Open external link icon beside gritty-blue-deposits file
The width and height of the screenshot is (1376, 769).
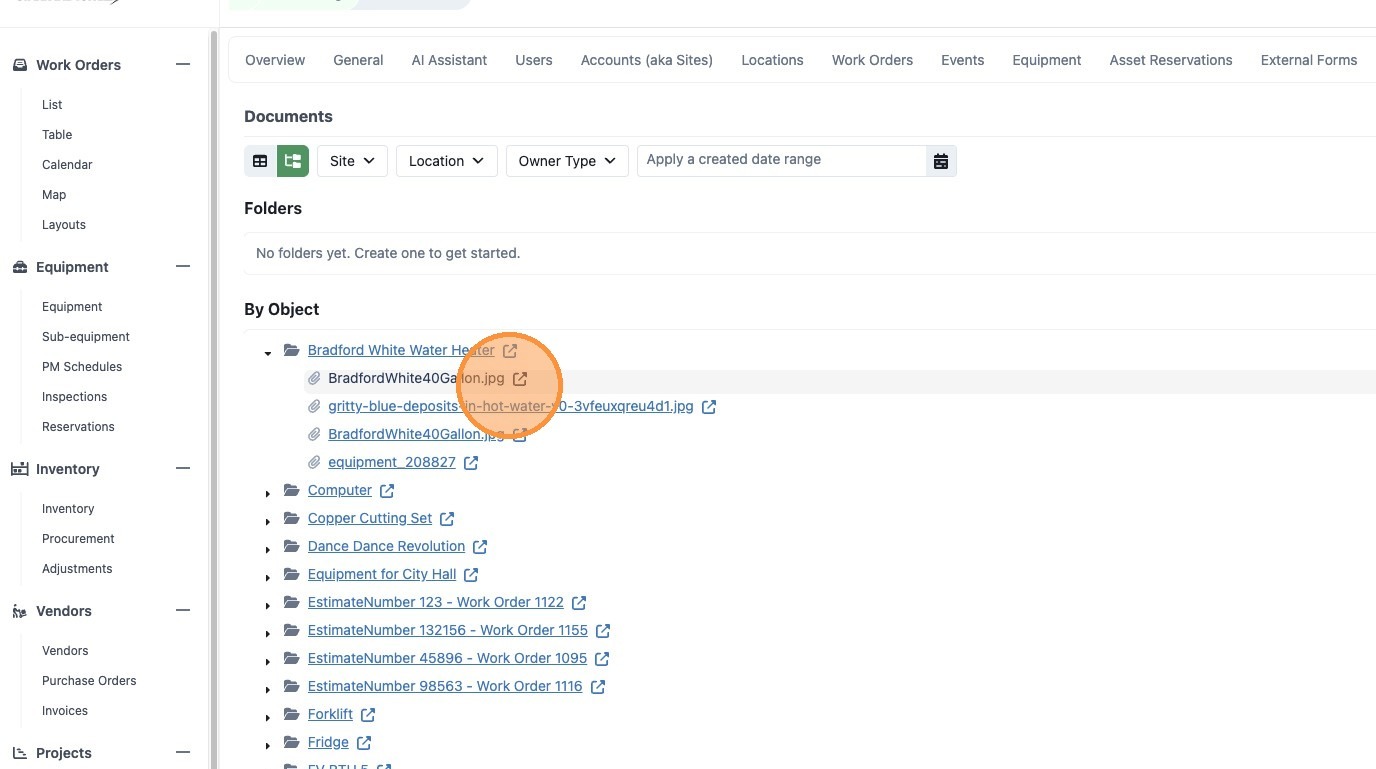click(709, 406)
